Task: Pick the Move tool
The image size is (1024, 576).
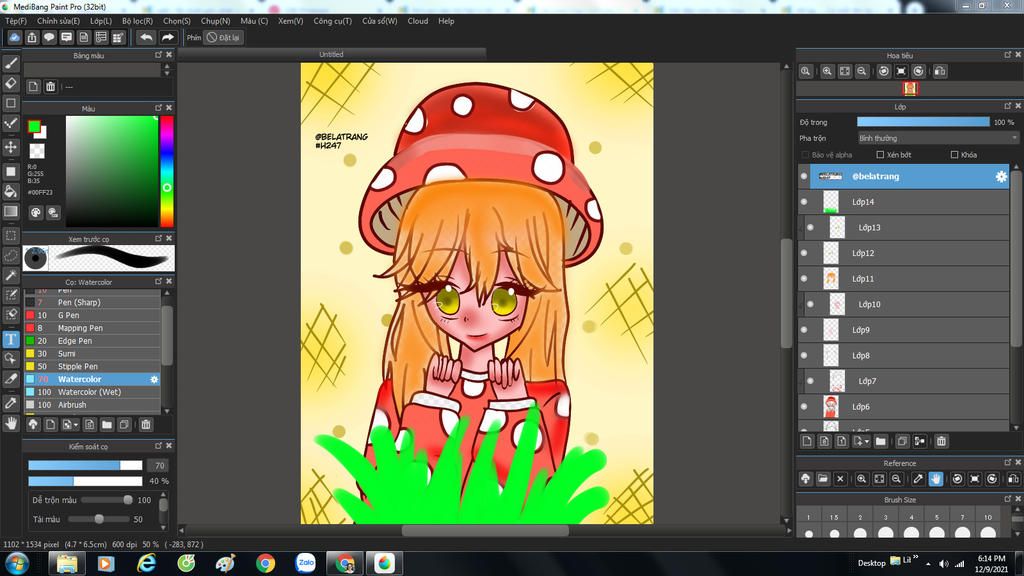Action: pos(11,147)
